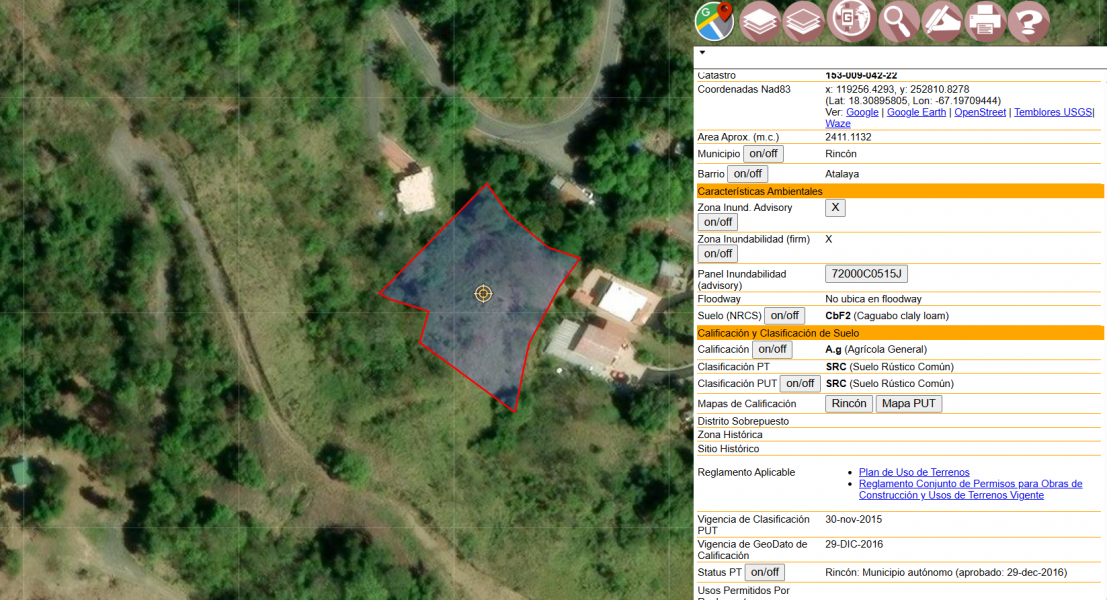
Task: Open the question mark help icon
Action: click(x=1028, y=21)
